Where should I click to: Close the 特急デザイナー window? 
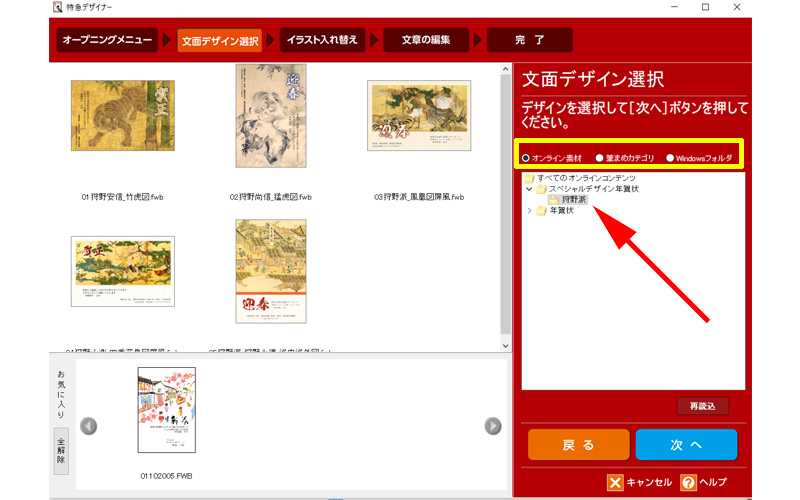(x=737, y=7)
